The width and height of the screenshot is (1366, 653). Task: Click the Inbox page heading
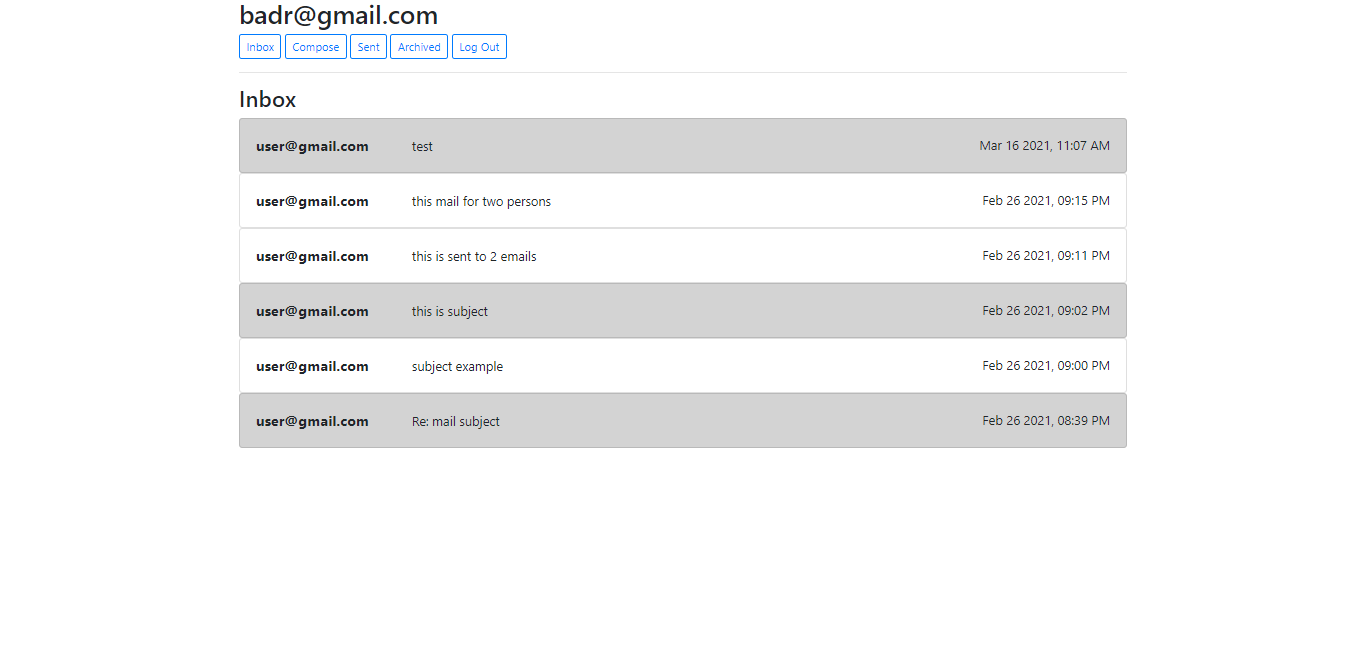[266, 99]
